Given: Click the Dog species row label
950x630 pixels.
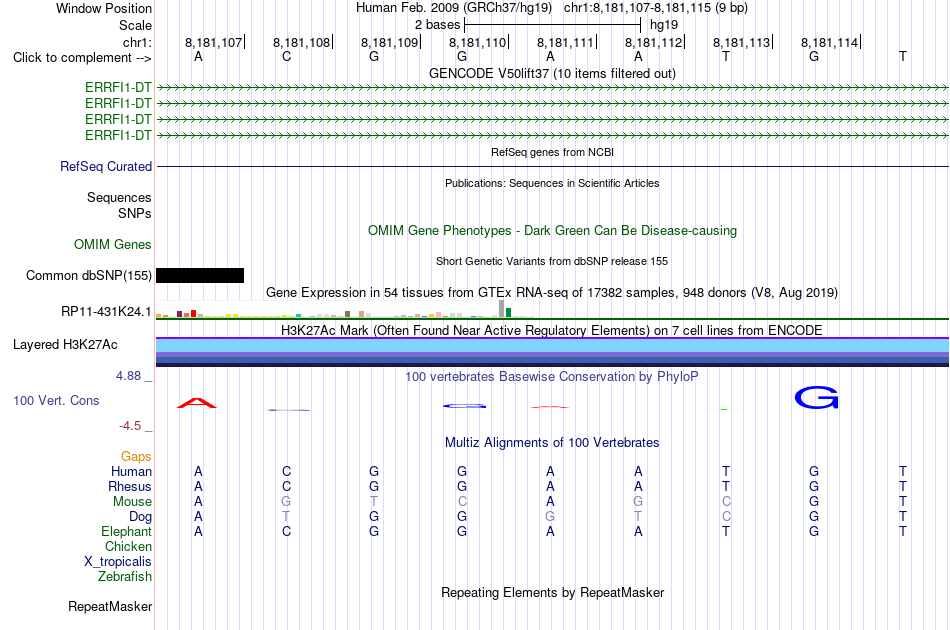Looking at the screenshot, I should point(140,517).
